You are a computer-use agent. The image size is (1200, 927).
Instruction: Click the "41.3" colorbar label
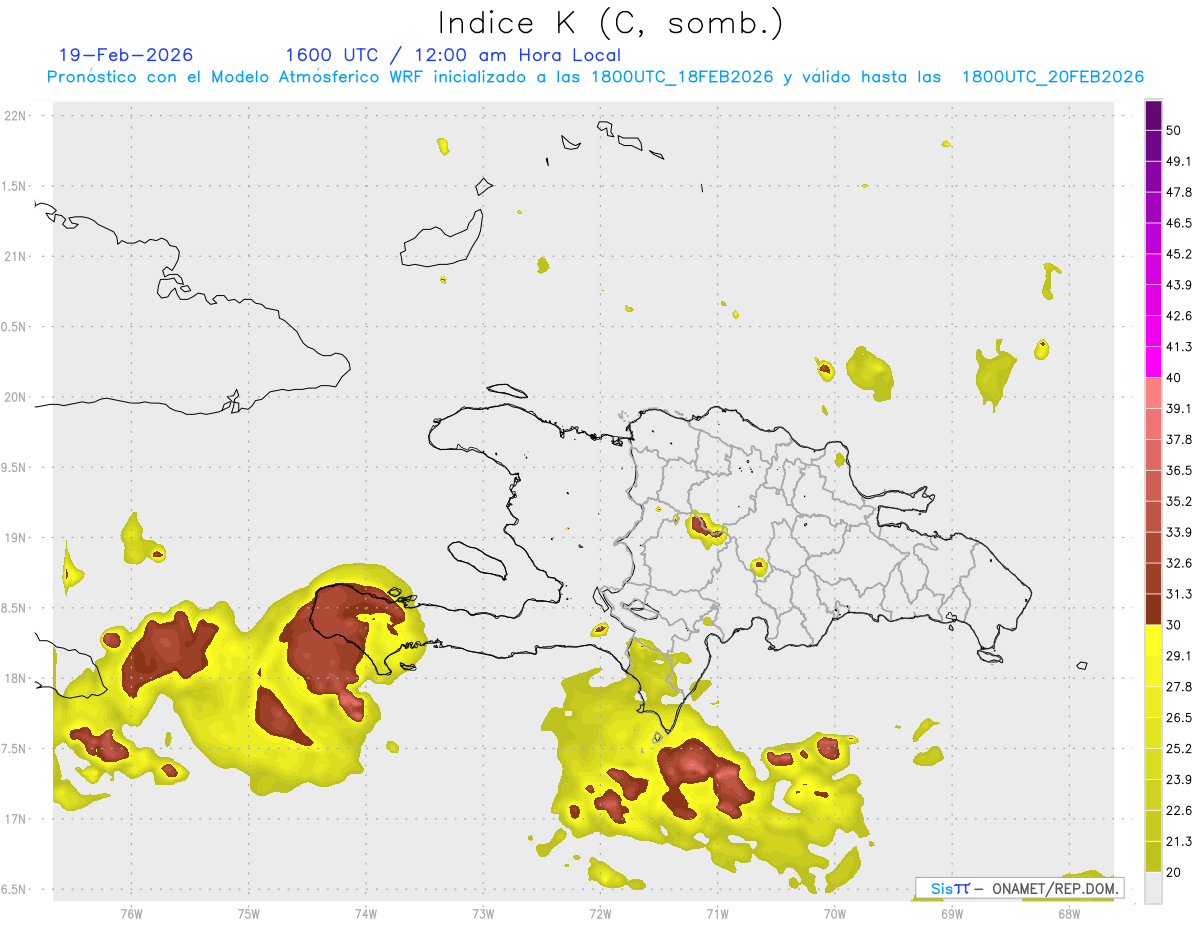(1179, 347)
